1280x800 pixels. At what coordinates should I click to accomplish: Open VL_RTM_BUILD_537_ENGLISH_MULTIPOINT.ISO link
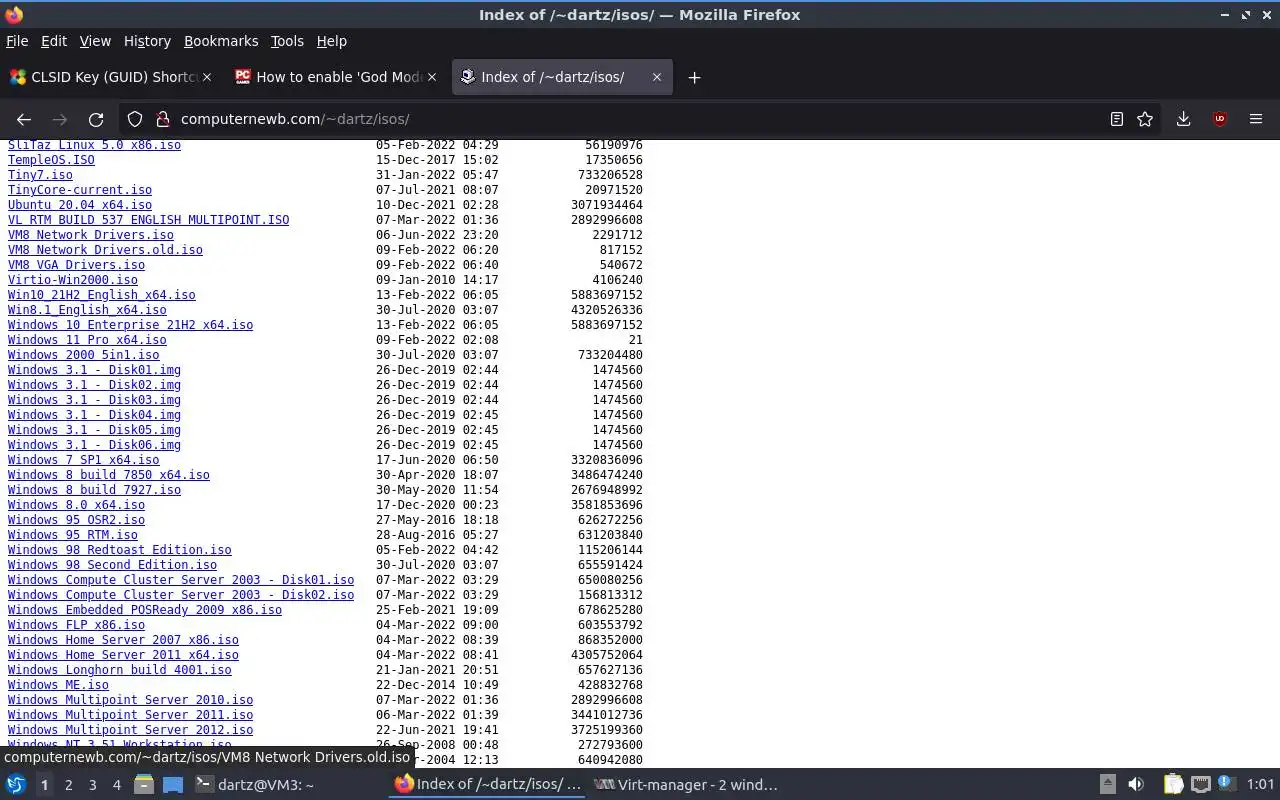[148, 220]
